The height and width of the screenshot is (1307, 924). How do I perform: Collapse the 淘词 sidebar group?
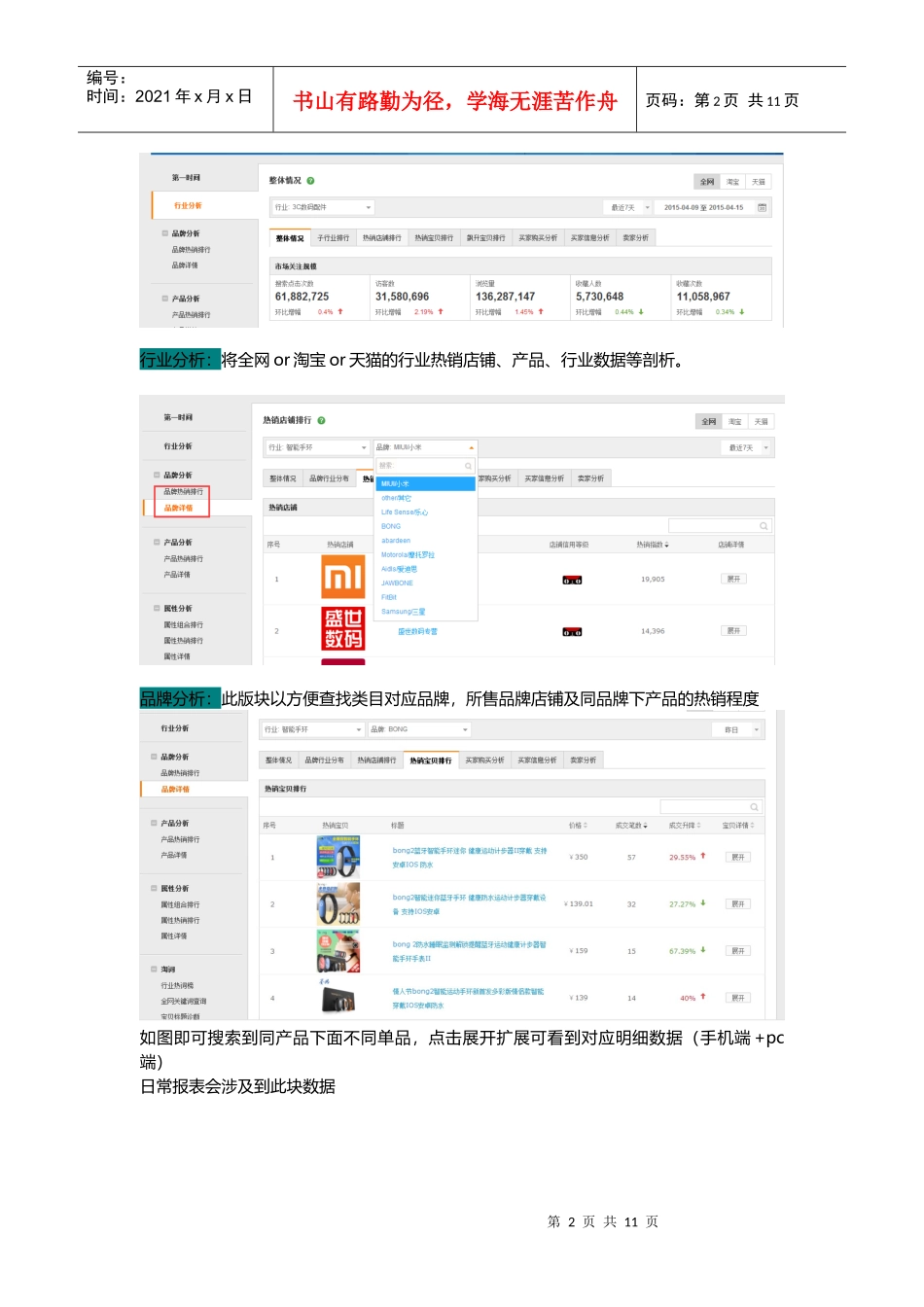[154, 970]
